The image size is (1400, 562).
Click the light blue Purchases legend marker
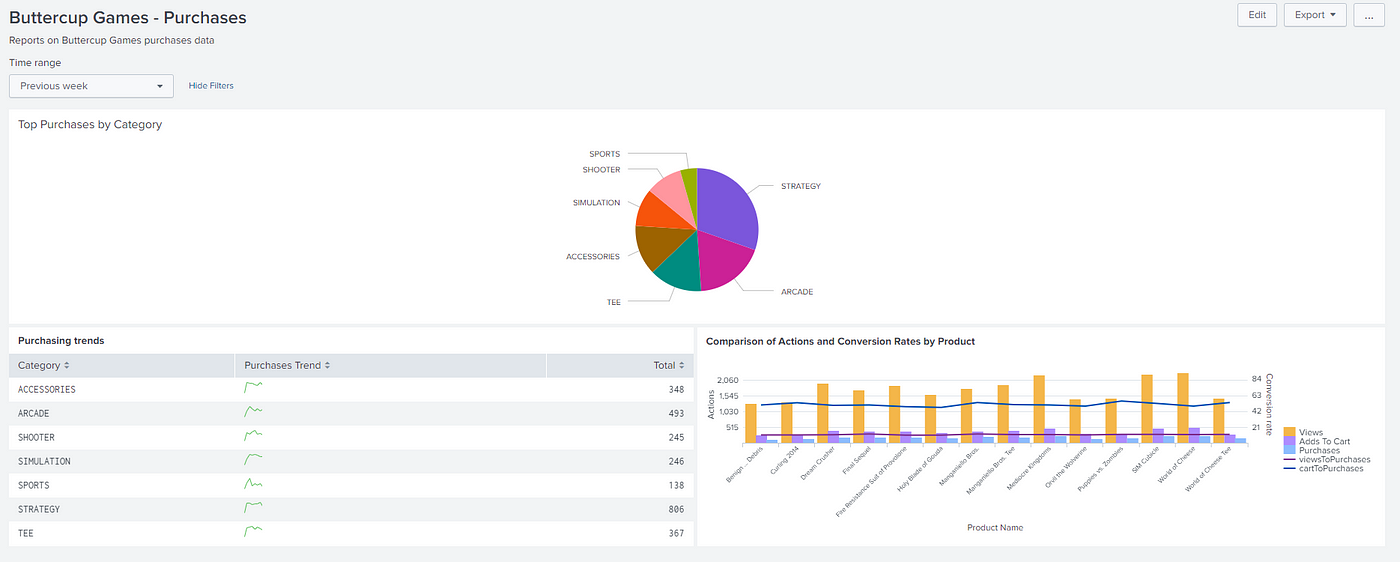(1290, 451)
